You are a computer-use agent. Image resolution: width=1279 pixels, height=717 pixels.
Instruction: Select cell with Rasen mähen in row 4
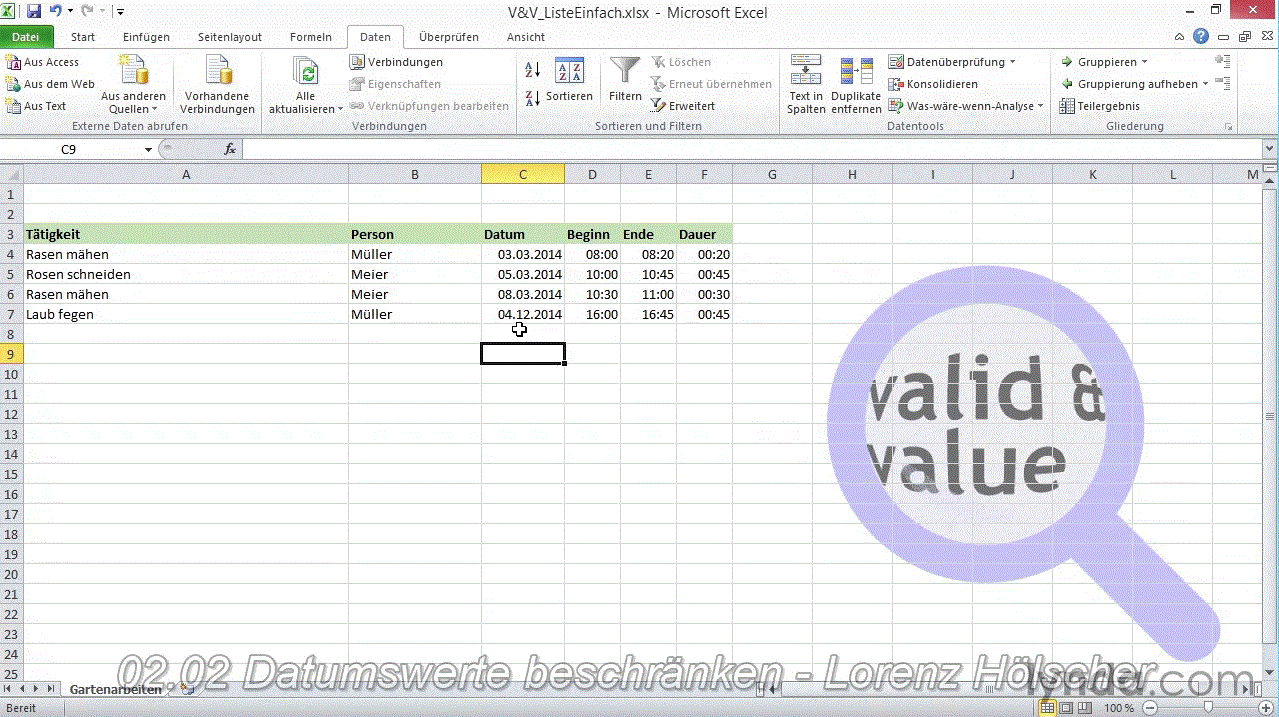tap(186, 254)
